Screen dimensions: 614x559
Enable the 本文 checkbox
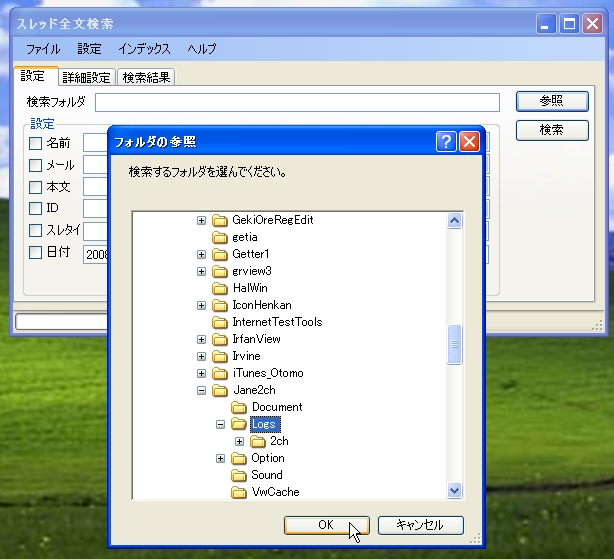point(36,187)
